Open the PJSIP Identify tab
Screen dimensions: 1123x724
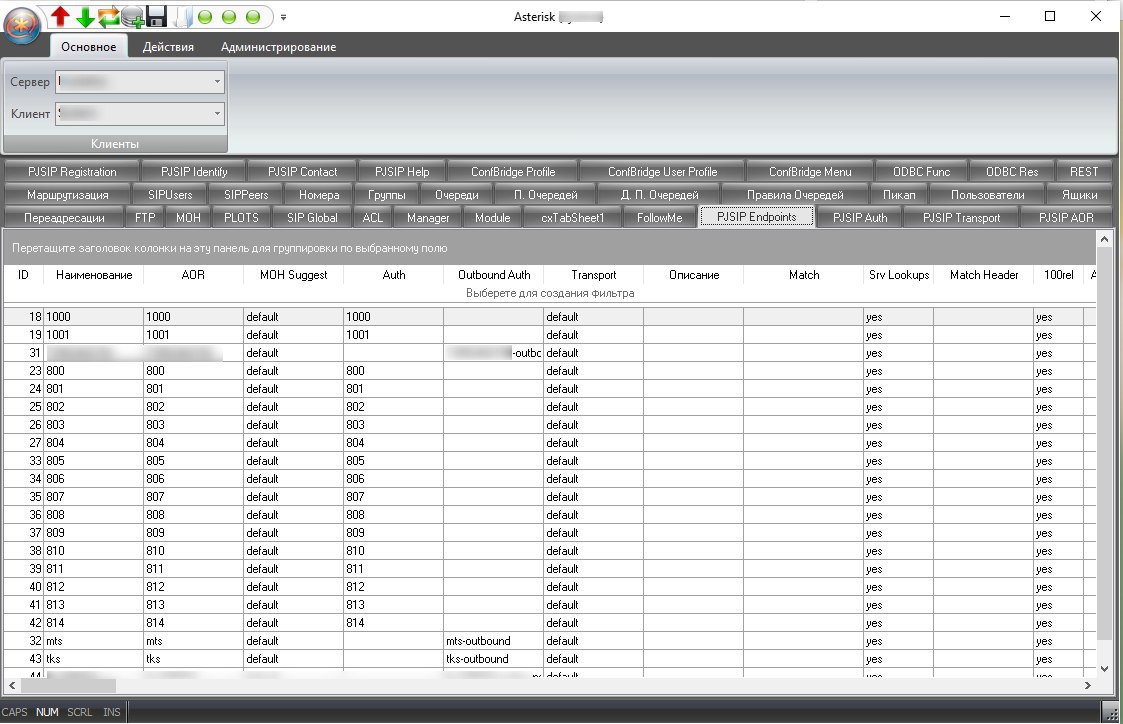point(194,172)
